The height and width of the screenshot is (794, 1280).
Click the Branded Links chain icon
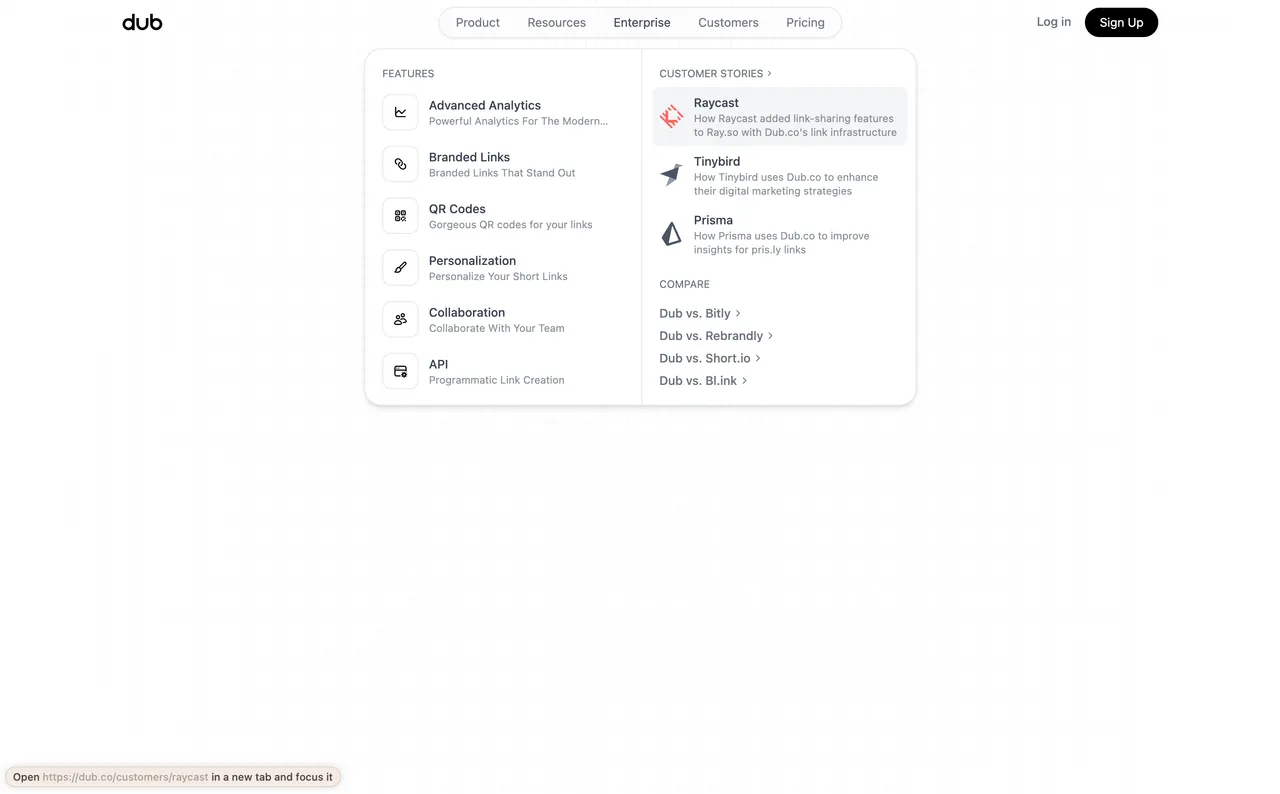[400, 164]
